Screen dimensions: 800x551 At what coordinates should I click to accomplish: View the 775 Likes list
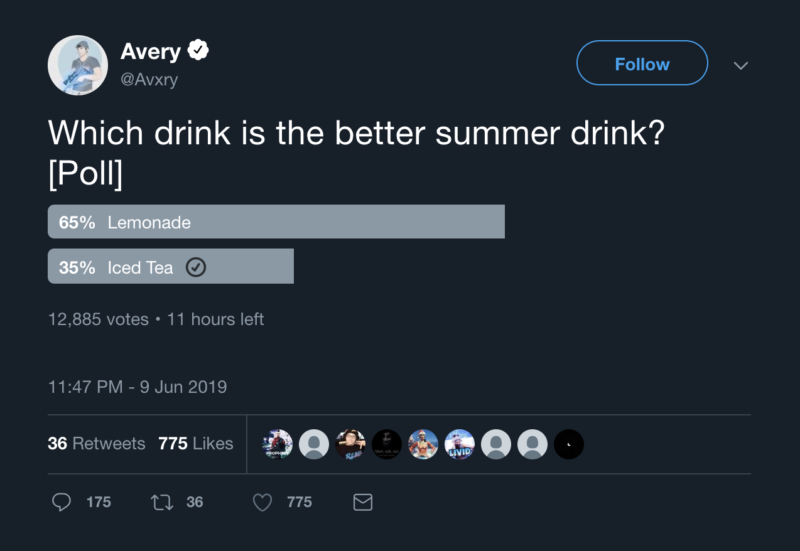point(195,443)
